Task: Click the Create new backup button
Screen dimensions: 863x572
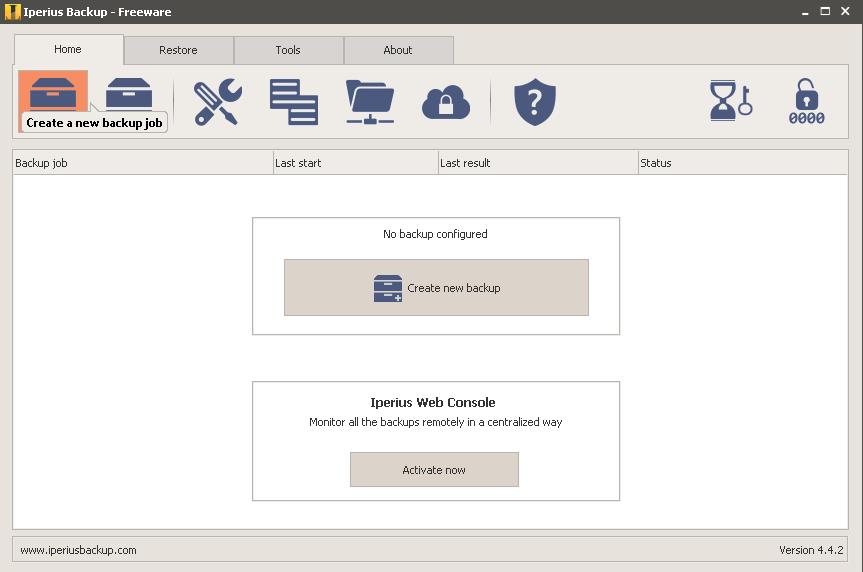Action: (x=436, y=287)
